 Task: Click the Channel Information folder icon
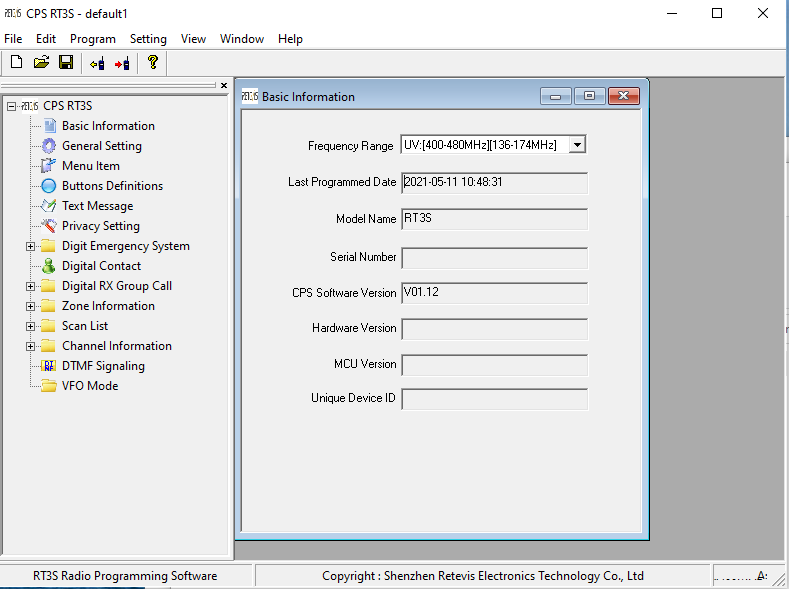tap(48, 346)
